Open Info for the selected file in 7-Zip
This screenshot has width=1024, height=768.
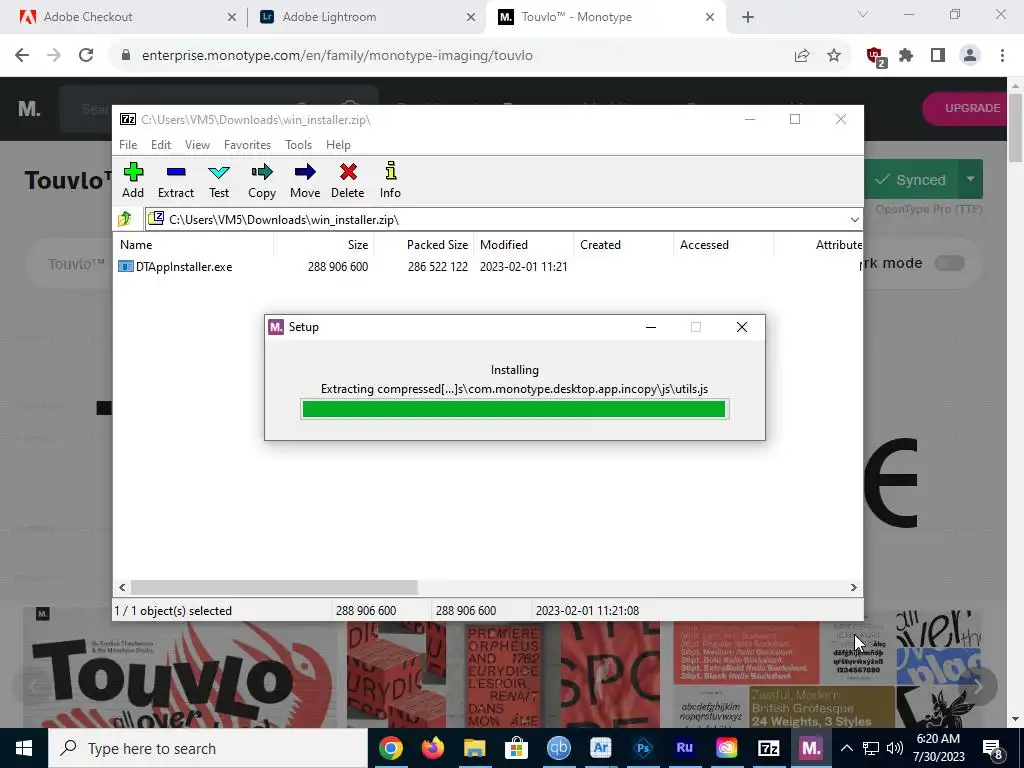391,180
